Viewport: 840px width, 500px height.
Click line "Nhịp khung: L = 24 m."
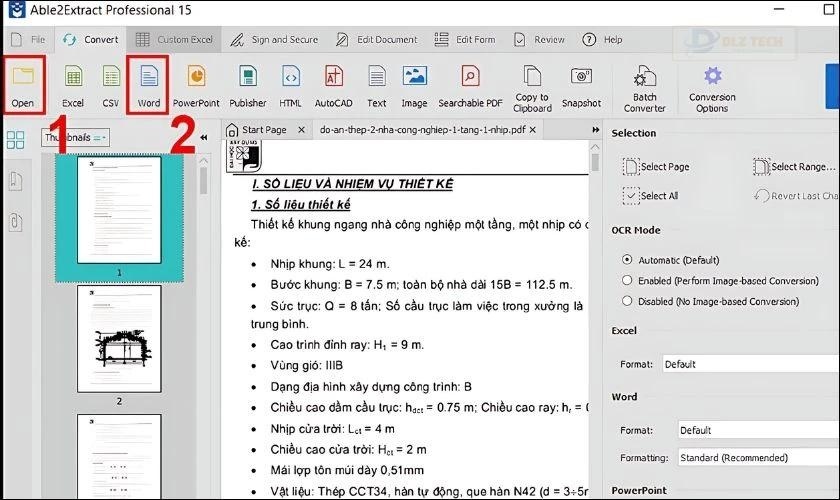click(330, 264)
